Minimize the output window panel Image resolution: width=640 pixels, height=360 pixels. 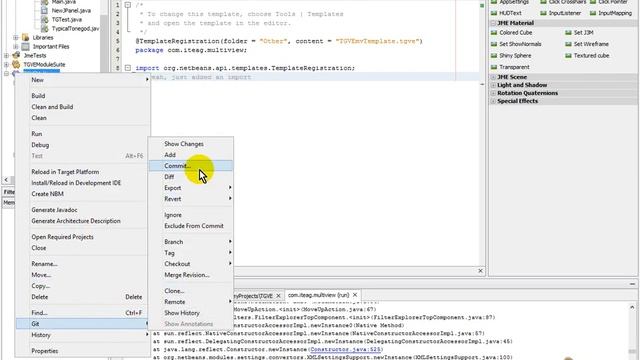click(632, 284)
